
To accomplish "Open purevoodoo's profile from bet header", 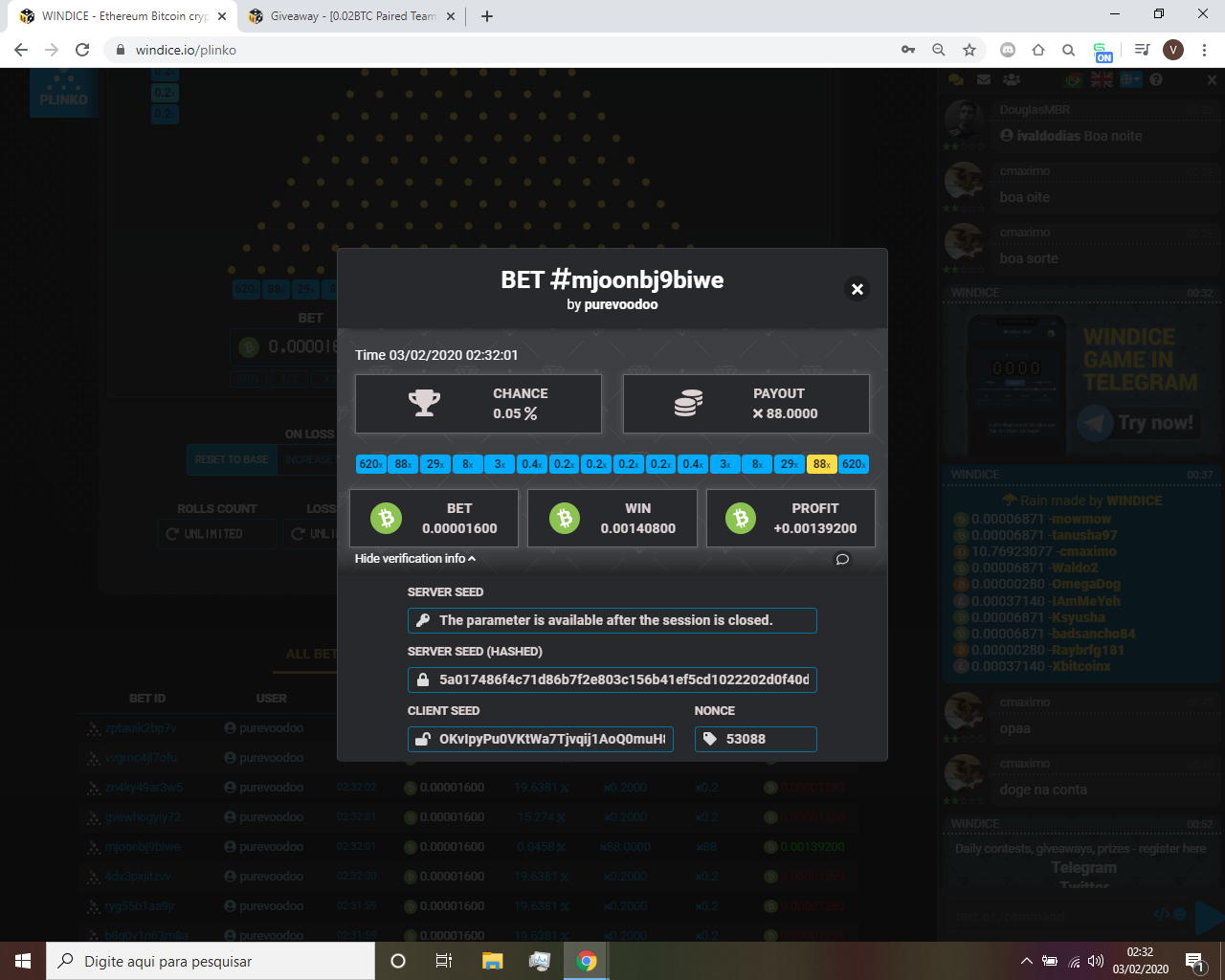I will [620, 304].
